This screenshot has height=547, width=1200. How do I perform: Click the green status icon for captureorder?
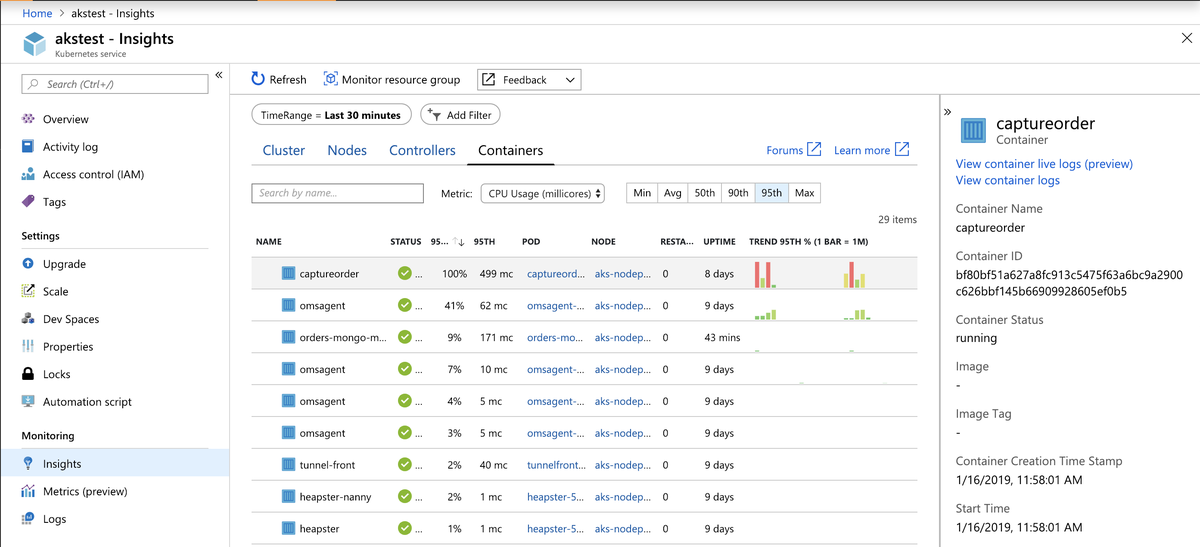(404, 273)
